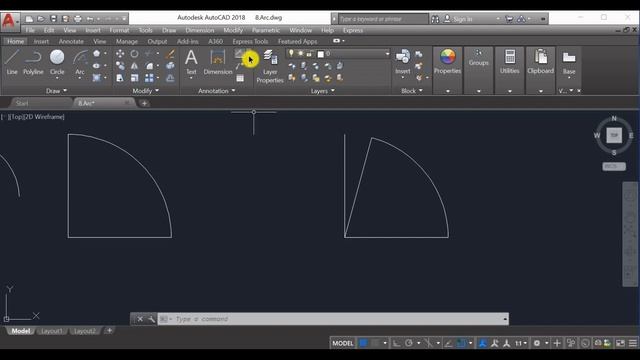Expand the Draw panel

56,91
